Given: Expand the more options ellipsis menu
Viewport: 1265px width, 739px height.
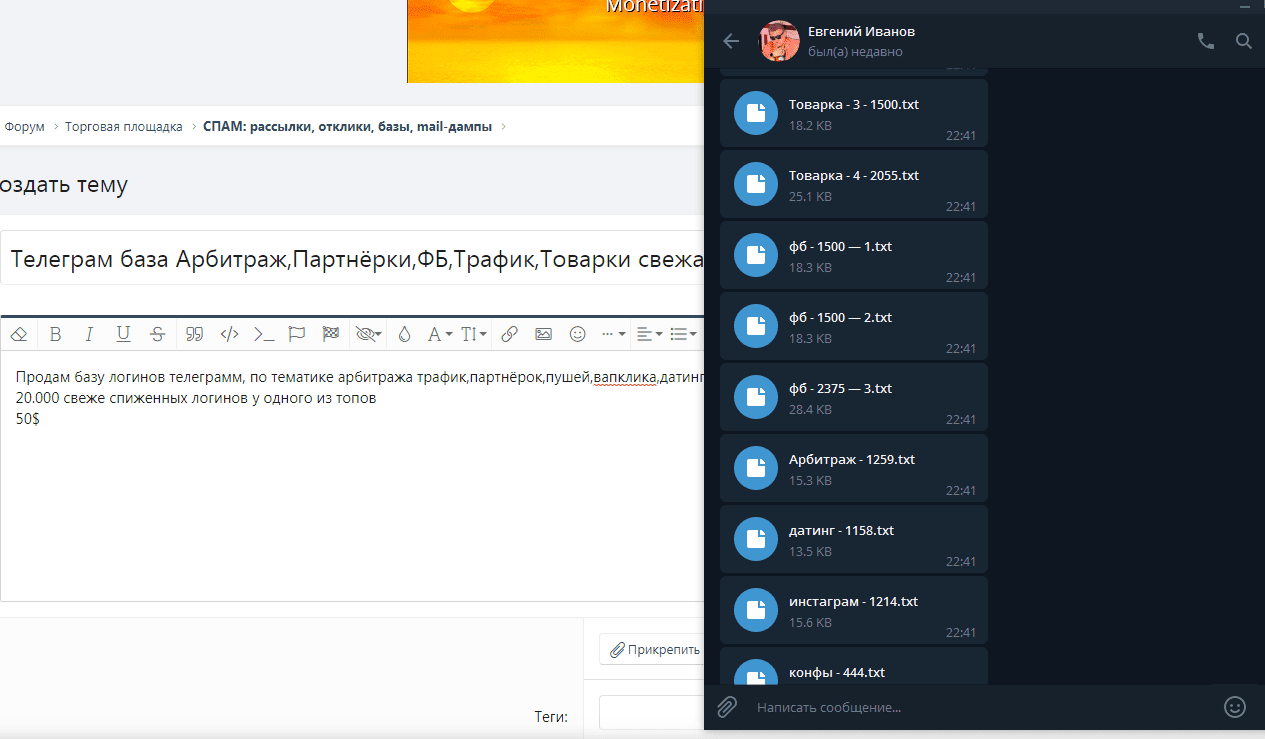Looking at the screenshot, I should point(613,334).
